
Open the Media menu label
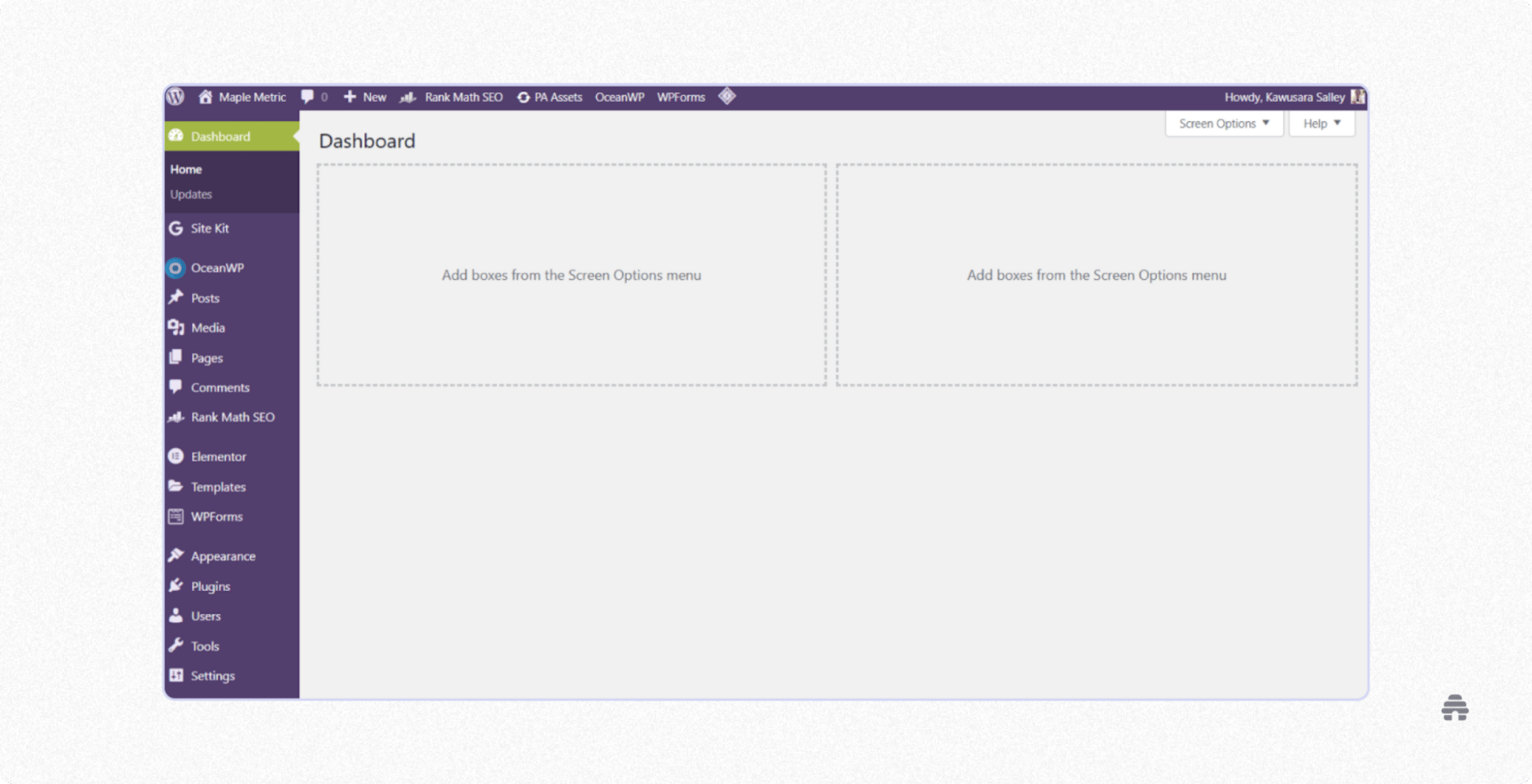coord(208,328)
